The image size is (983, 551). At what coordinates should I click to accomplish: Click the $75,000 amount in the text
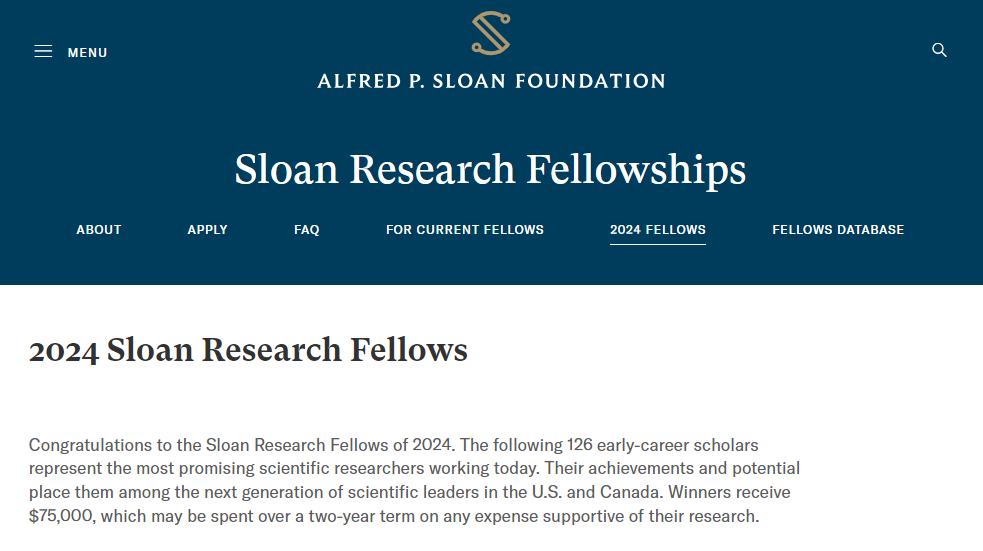pos(61,516)
